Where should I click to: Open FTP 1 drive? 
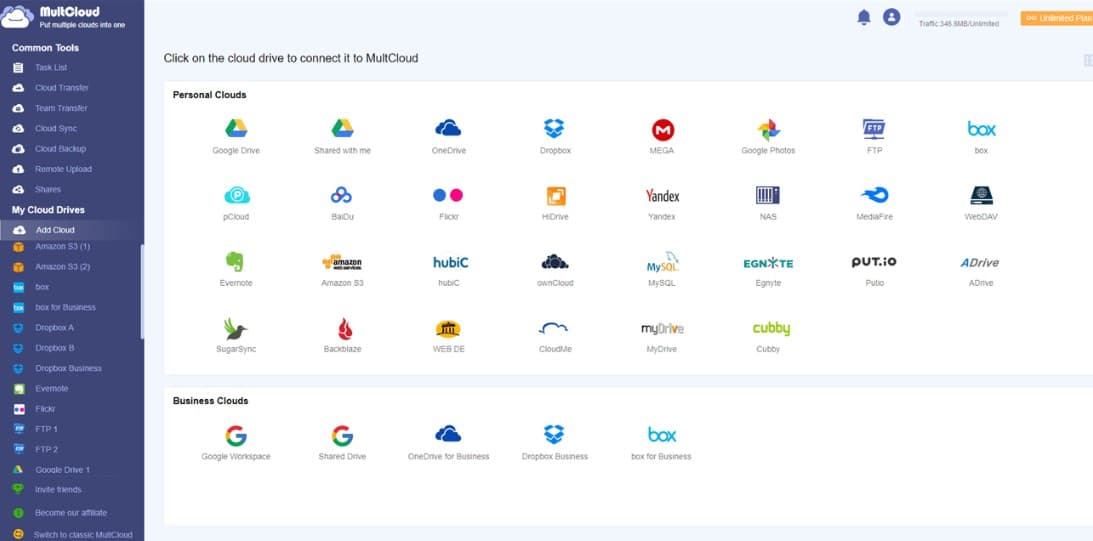tap(46, 429)
